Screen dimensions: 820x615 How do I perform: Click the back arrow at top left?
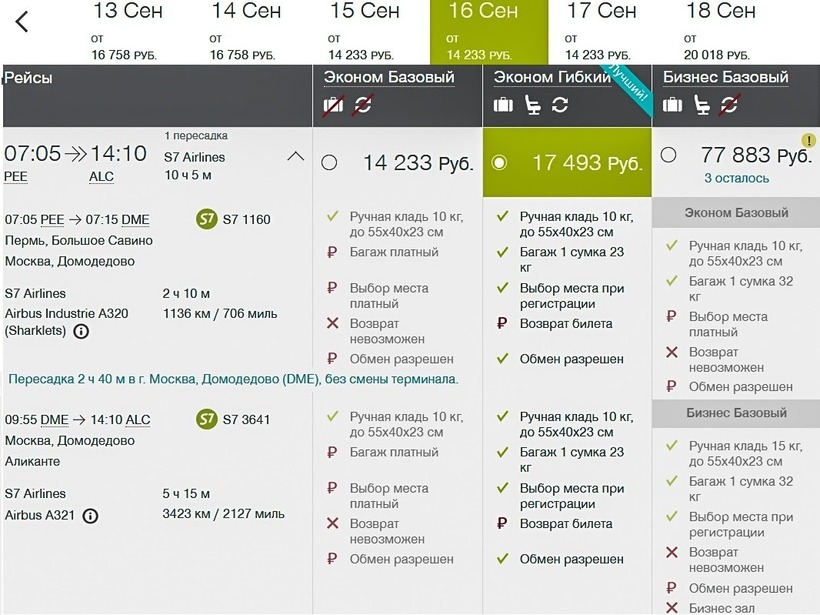pyautogui.click(x=22, y=22)
